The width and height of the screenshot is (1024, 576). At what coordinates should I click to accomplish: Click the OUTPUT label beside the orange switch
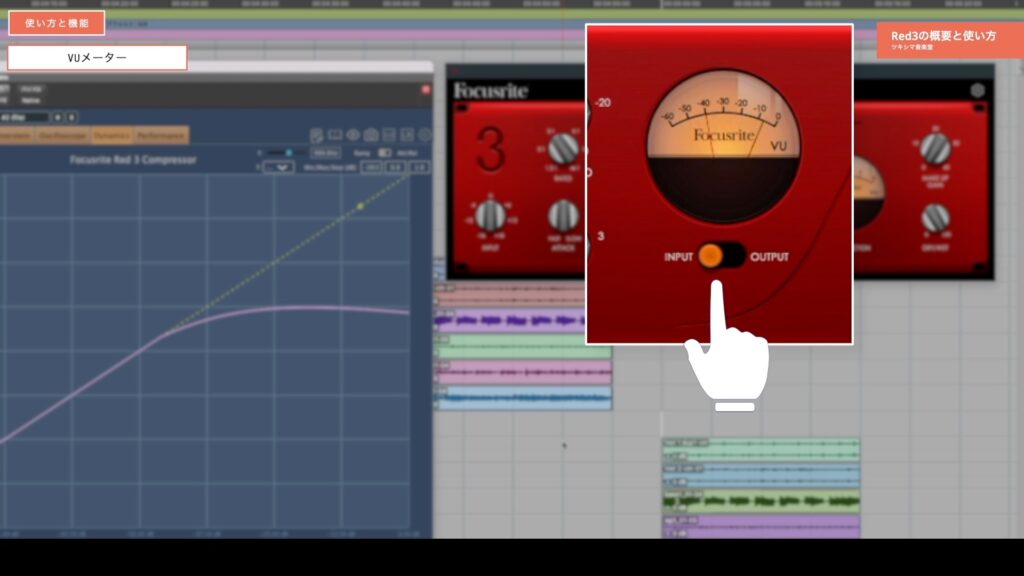point(769,257)
